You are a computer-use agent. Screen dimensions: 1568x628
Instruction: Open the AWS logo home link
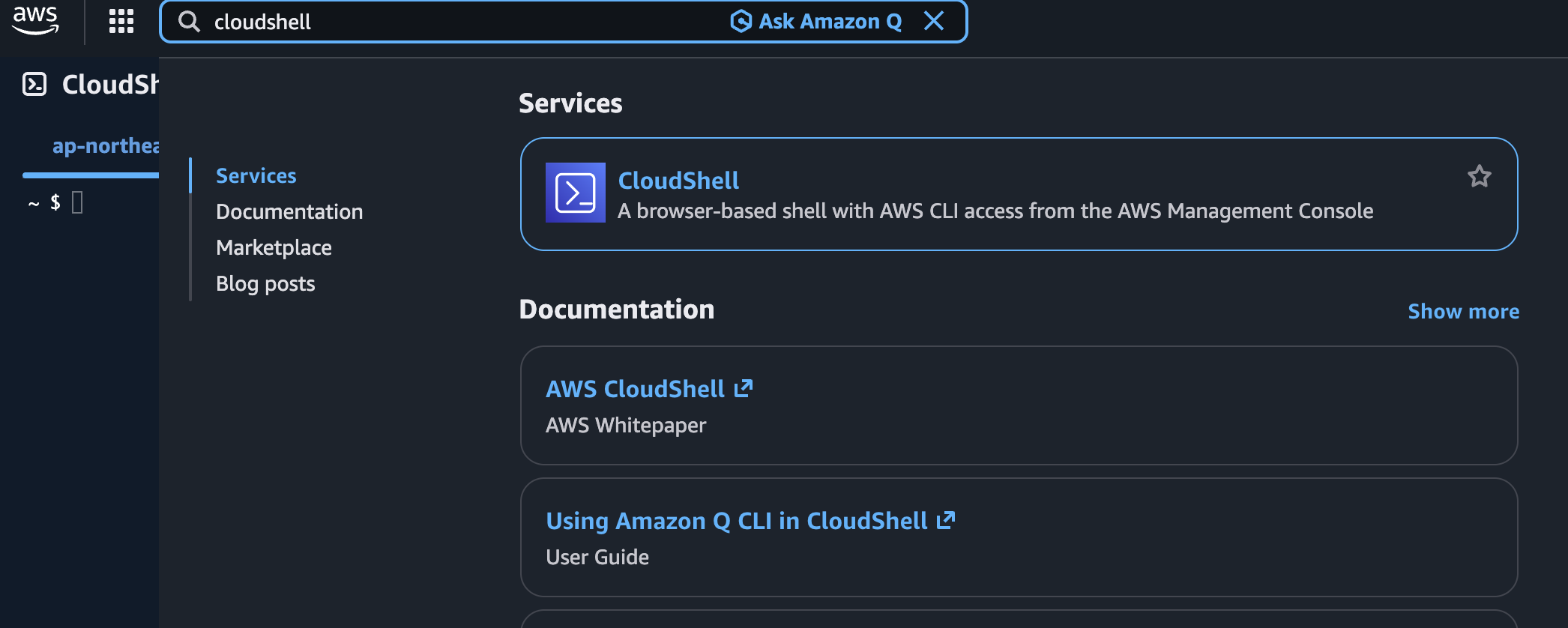click(35, 21)
